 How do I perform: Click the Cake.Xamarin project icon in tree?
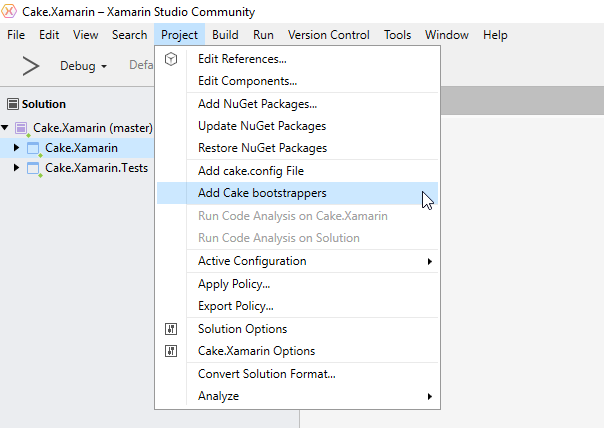[33, 148]
